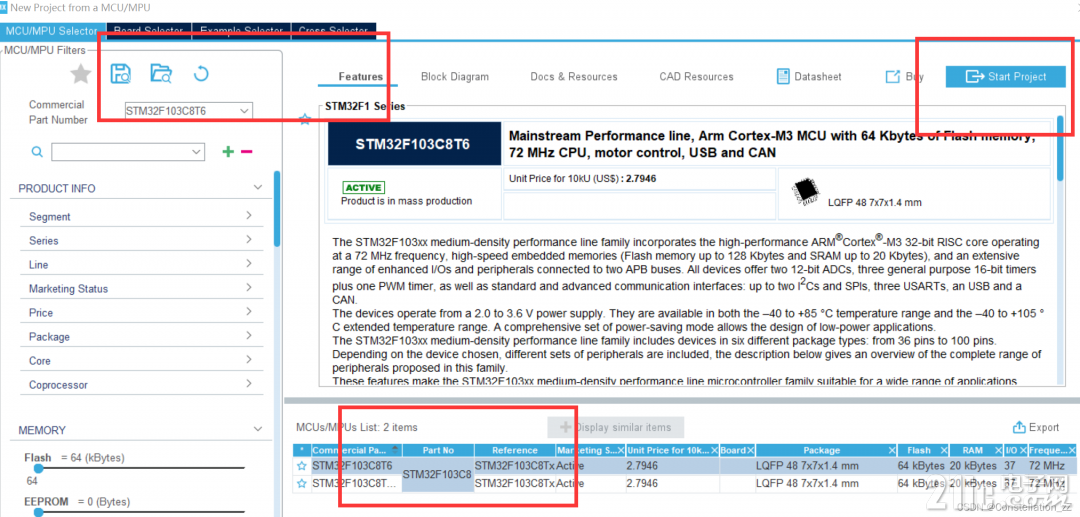Image resolution: width=1080 pixels, height=517 pixels.
Task: Select the STM32F103C8T6 cell in the list
Action: pyautogui.click(x=356, y=466)
